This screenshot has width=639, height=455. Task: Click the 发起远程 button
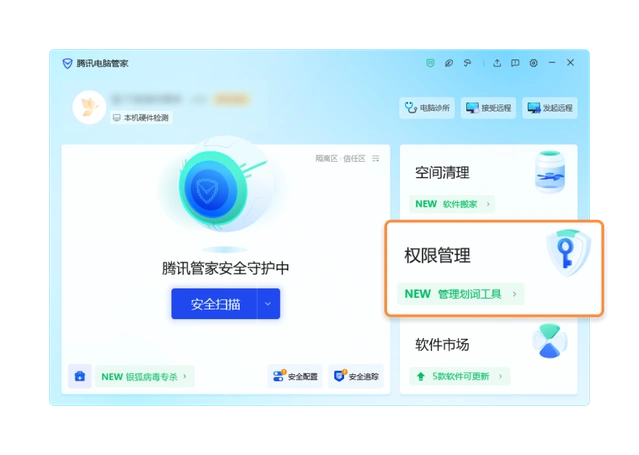pos(550,108)
